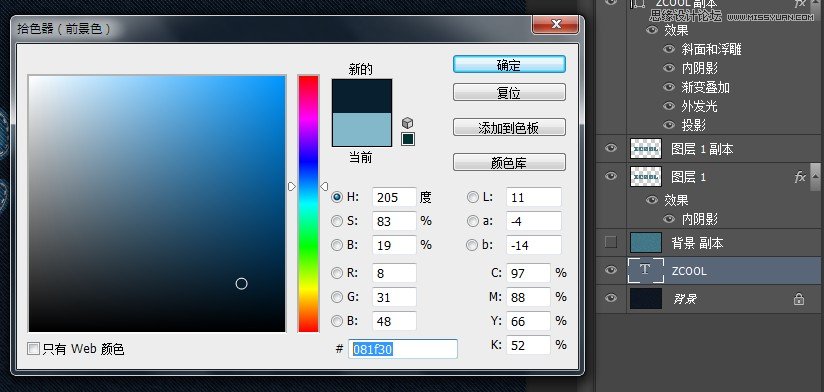Hide the 内阴影 effect under 图层 1

pyautogui.click(x=668, y=219)
